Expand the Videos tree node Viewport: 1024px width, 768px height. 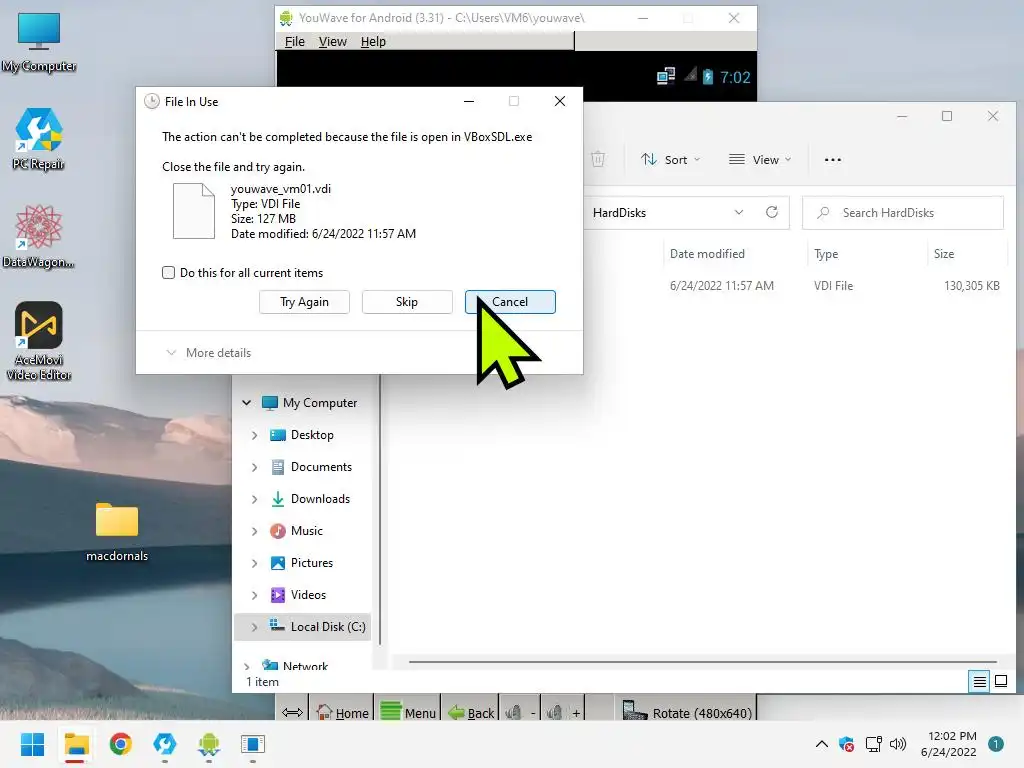tap(255, 595)
